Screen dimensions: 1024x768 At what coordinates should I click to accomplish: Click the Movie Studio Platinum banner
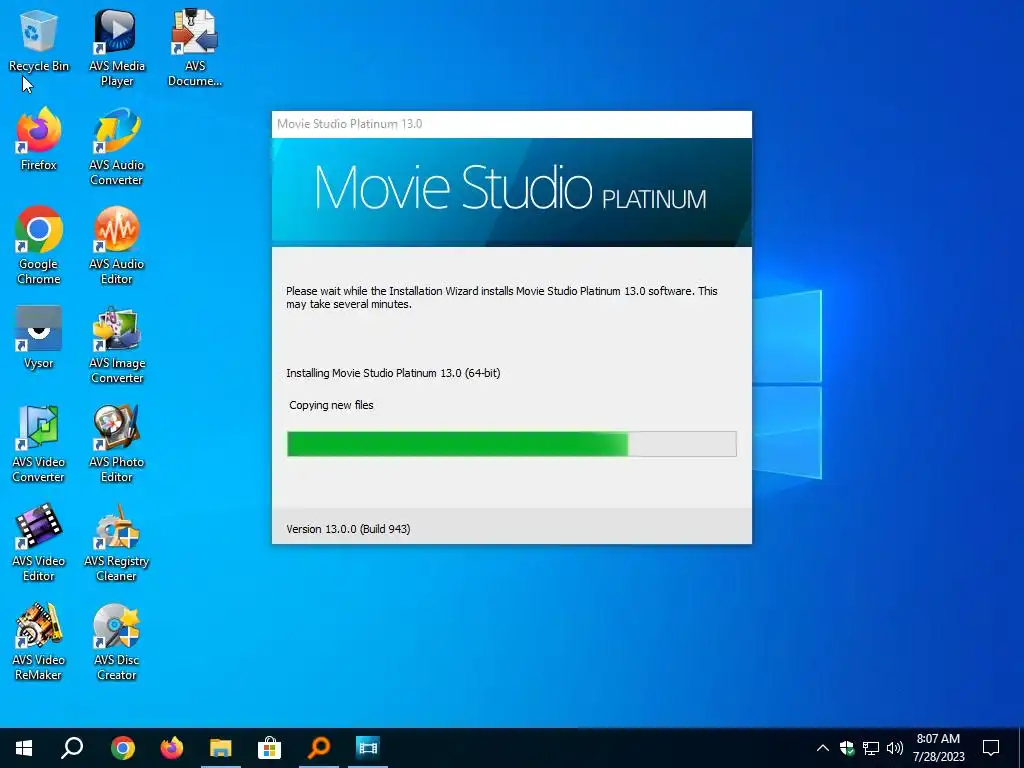pos(511,192)
